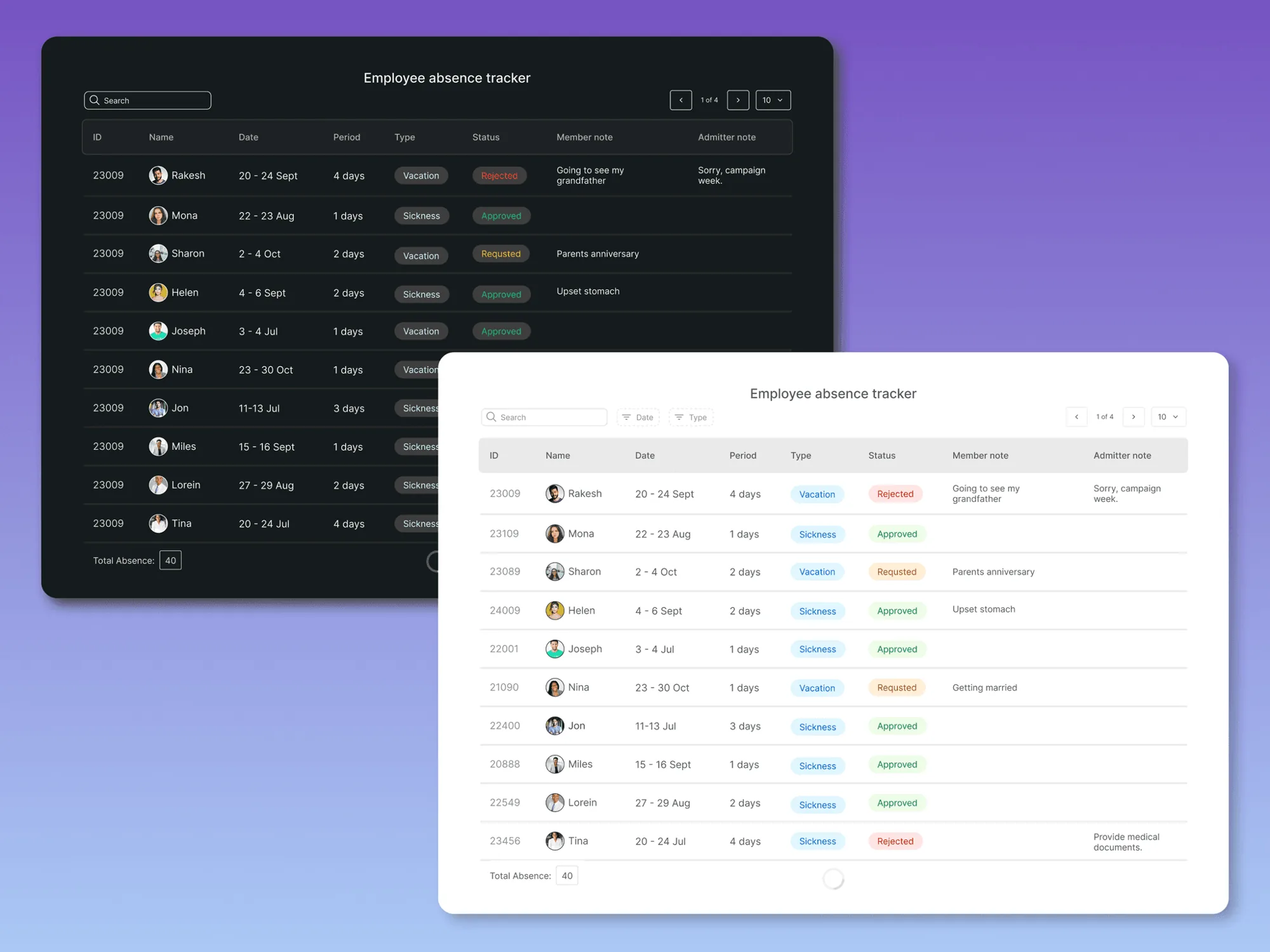Viewport: 1270px width, 952px height.
Task: Open Date filter in light tracker
Action: click(638, 417)
